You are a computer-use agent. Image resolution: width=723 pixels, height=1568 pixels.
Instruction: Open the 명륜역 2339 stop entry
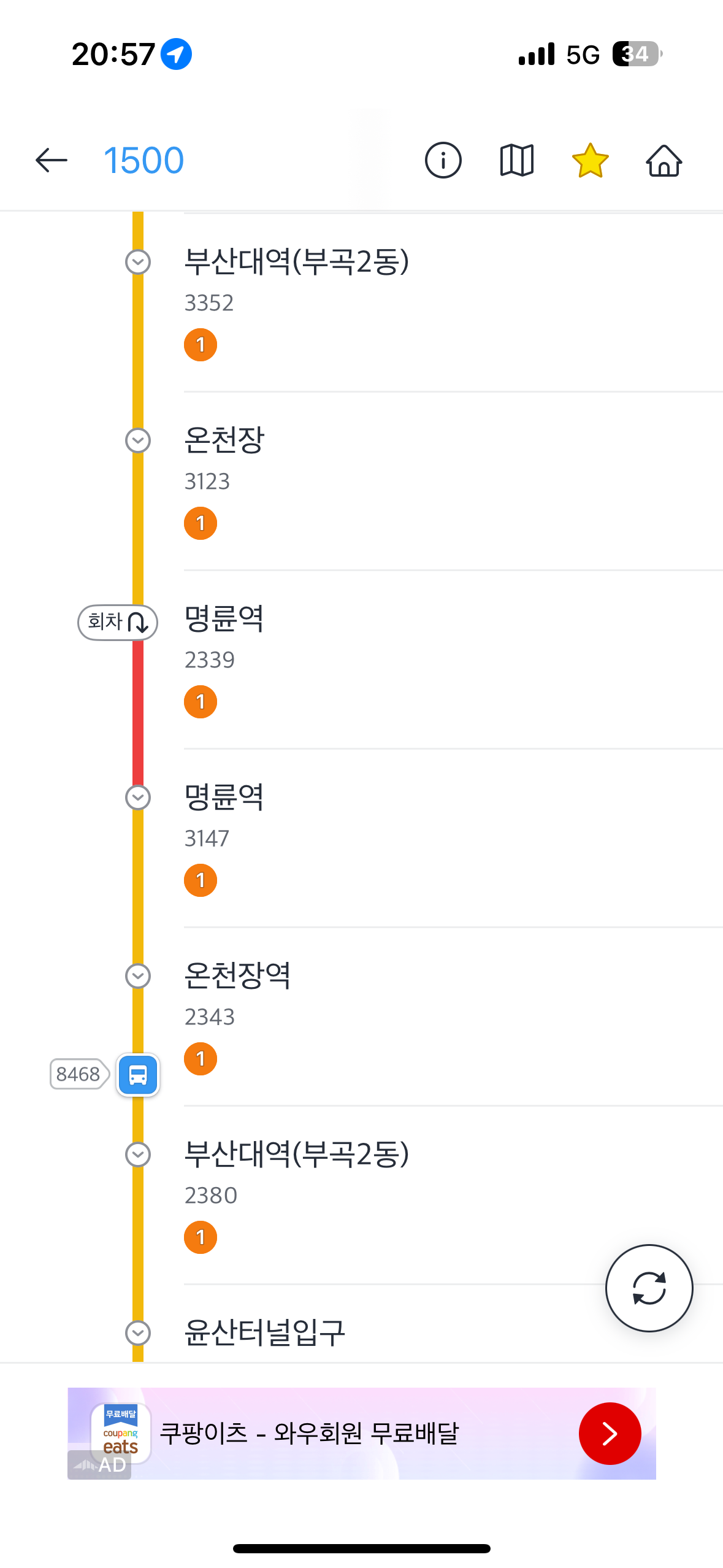tap(224, 618)
